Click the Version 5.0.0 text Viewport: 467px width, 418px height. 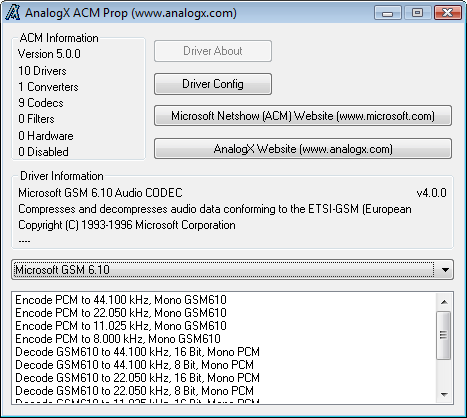[49, 54]
